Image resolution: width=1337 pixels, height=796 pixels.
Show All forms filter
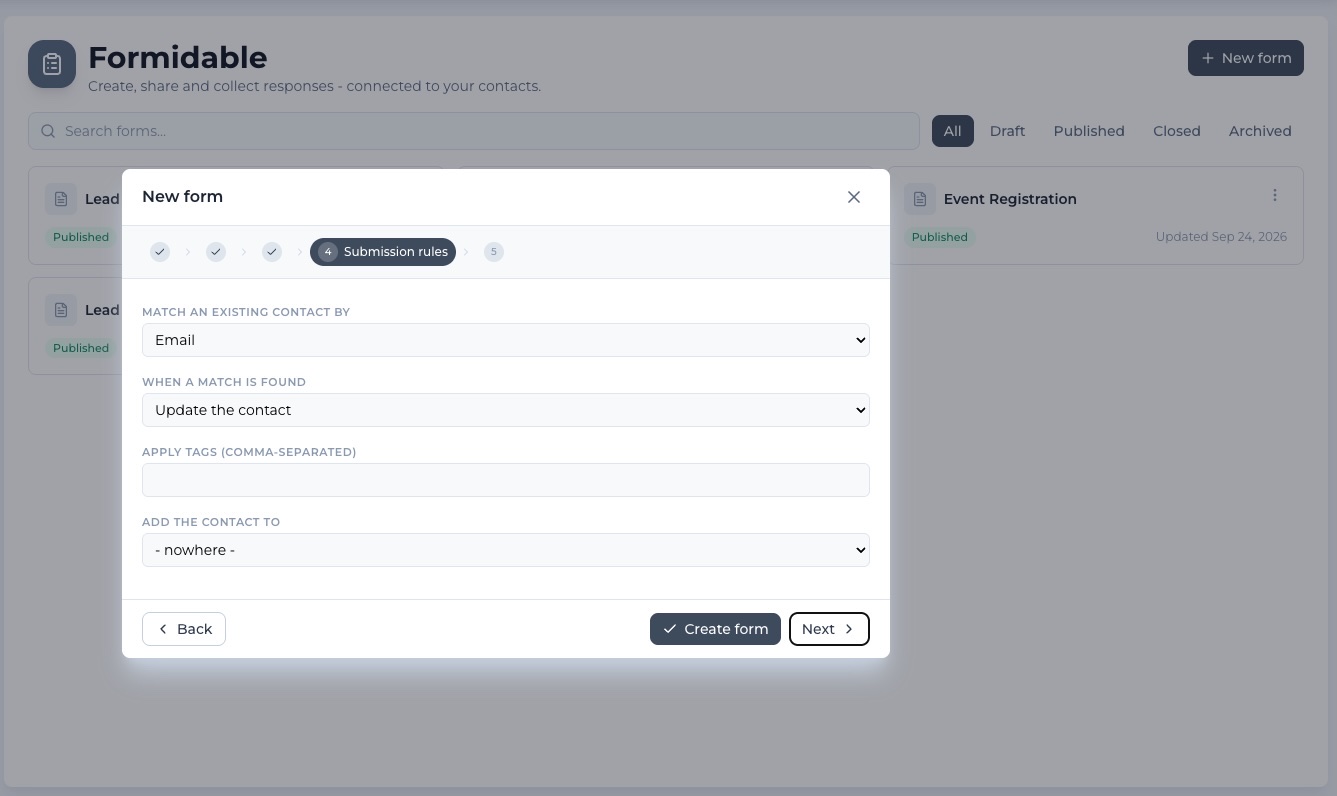(x=953, y=131)
